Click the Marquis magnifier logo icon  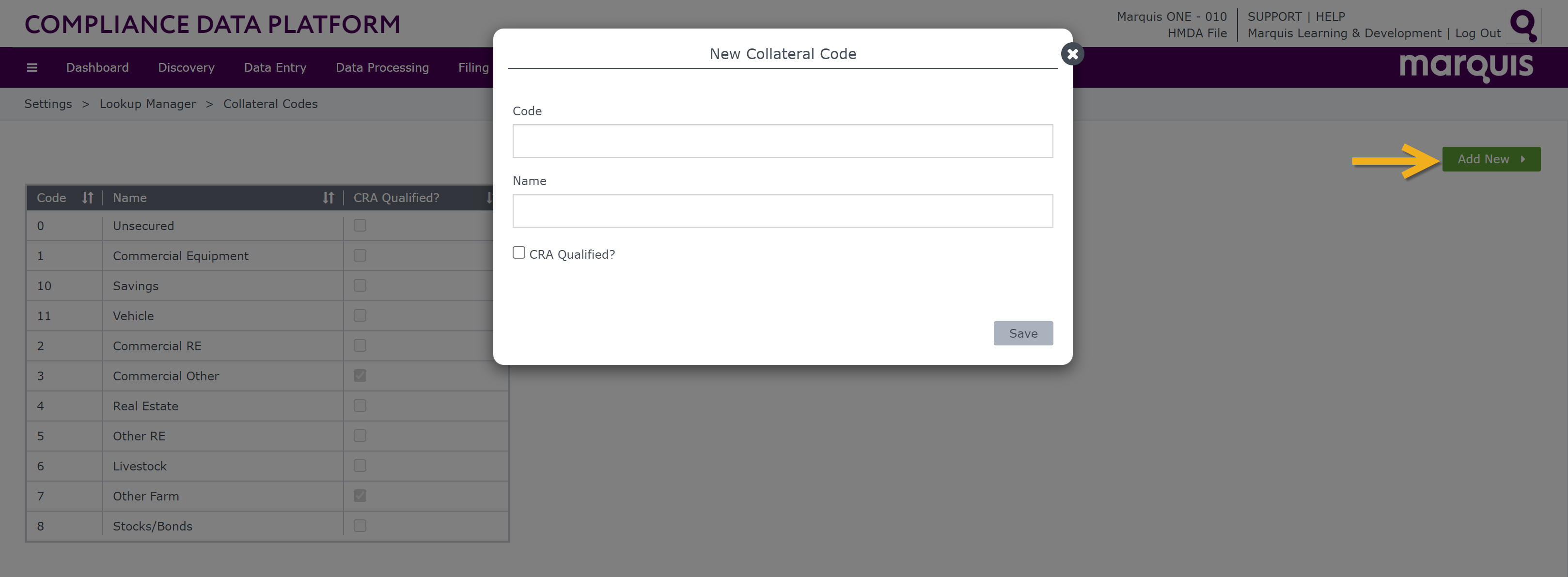click(1523, 25)
